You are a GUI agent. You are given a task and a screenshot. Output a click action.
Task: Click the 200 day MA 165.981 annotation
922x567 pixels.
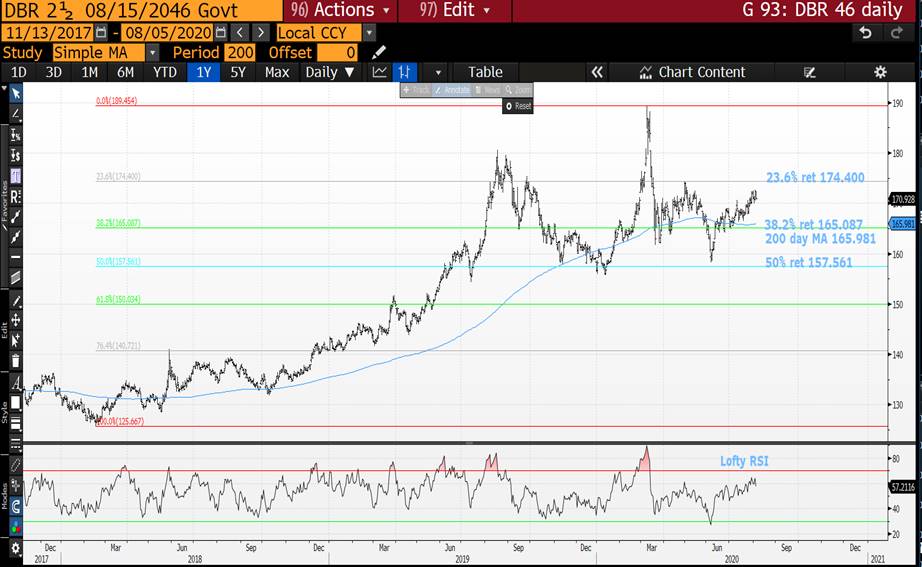pos(820,239)
